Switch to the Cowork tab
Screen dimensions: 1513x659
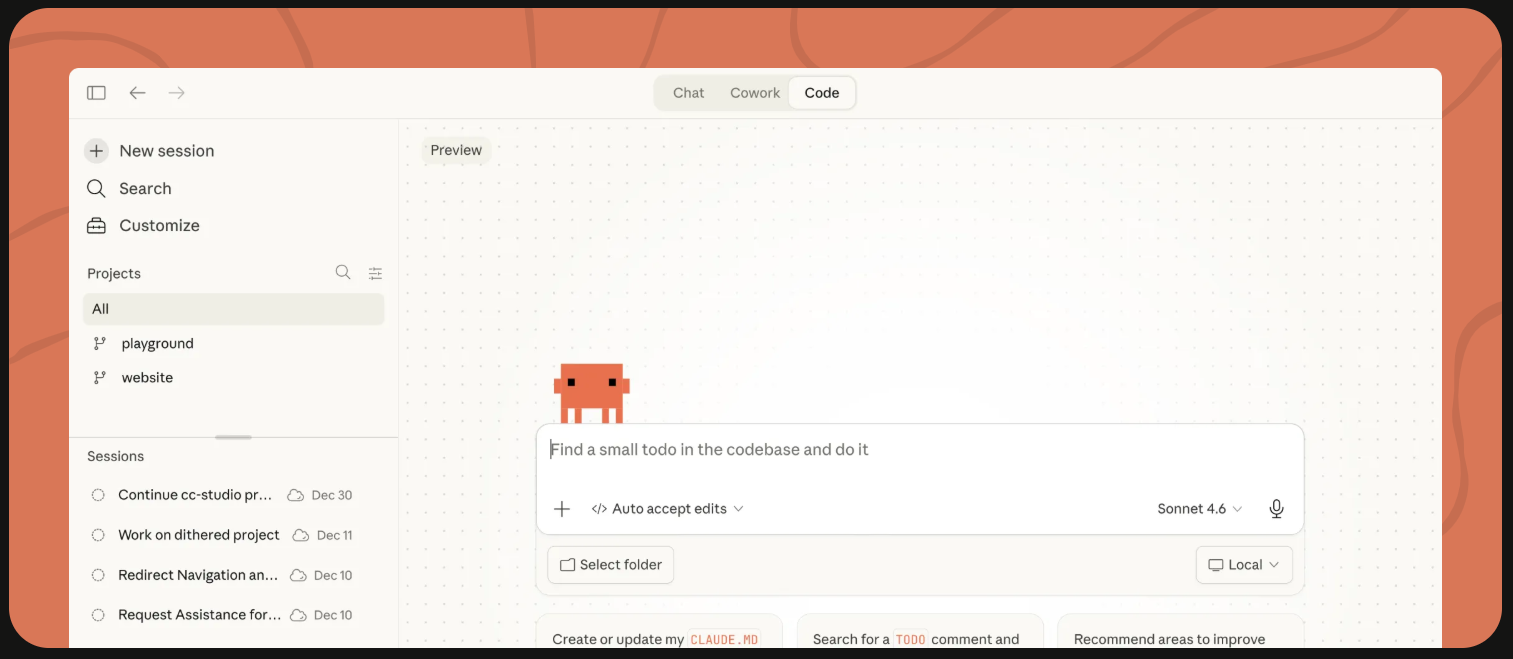(x=754, y=93)
